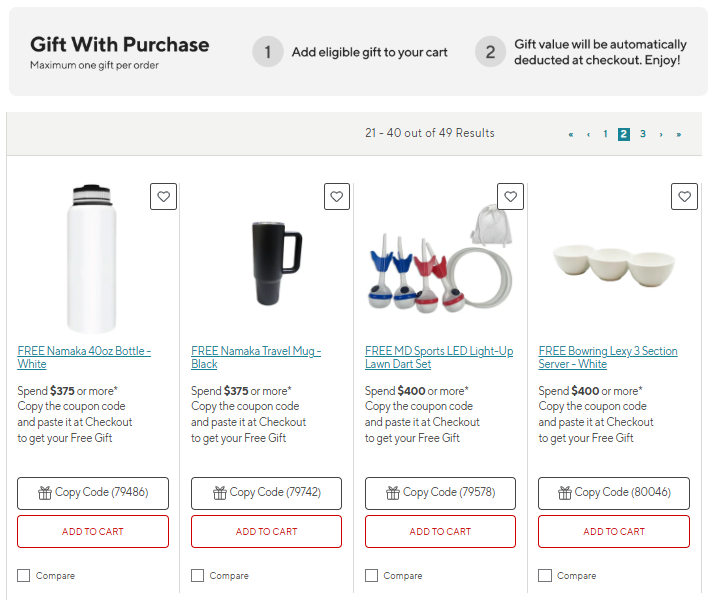Copy Code 79486 for Namaka Bottle

tap(93, 493)
